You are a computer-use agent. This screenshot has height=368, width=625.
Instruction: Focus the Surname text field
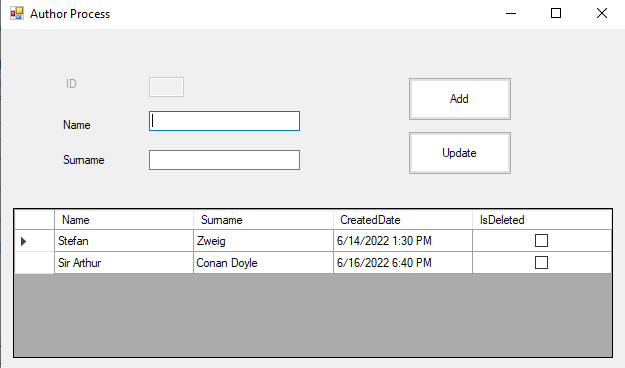click(x=224, y=160)
